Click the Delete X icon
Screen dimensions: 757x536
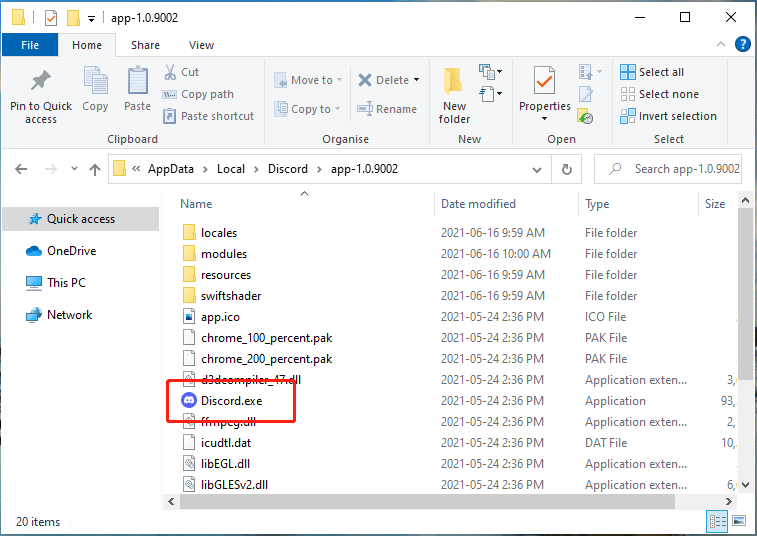365,80
